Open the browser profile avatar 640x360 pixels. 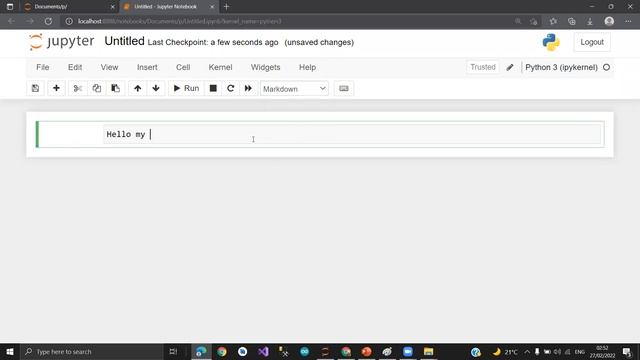pos(609,21)
